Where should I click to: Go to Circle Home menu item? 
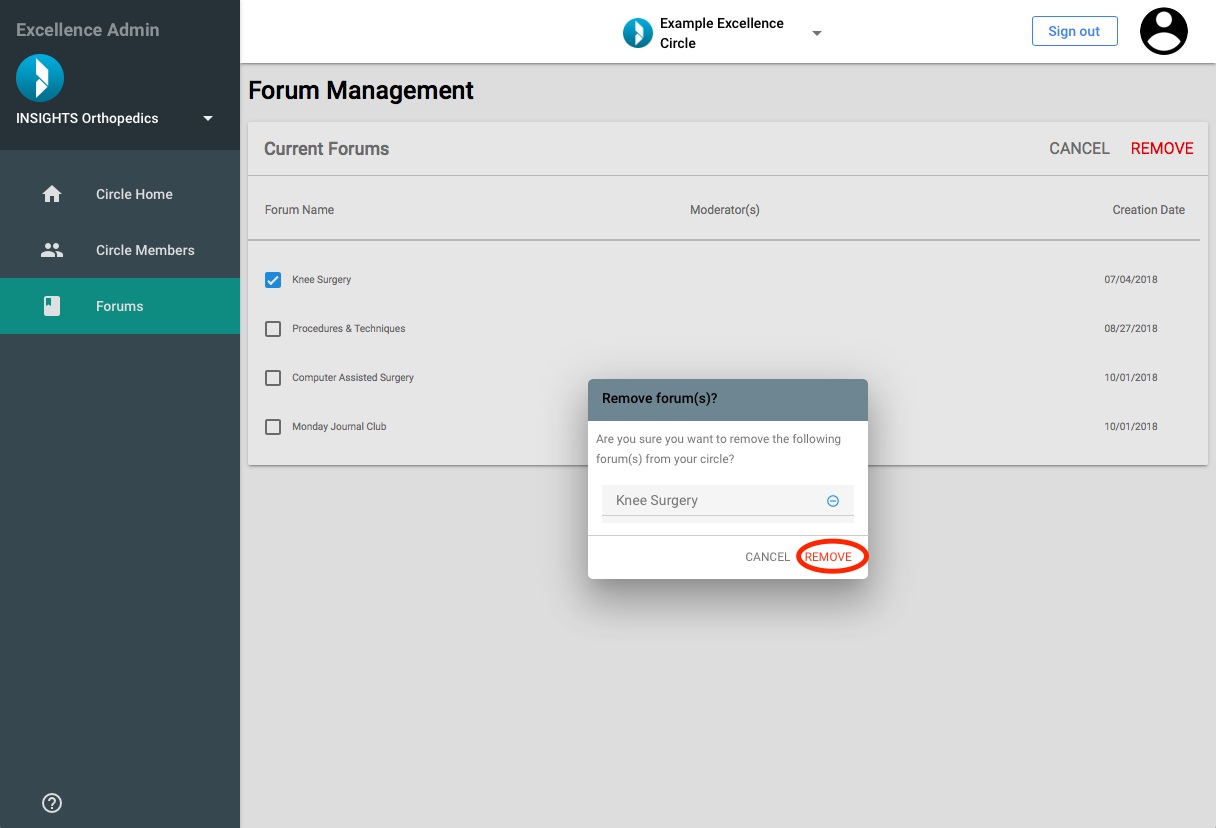[x=120, y=194]
